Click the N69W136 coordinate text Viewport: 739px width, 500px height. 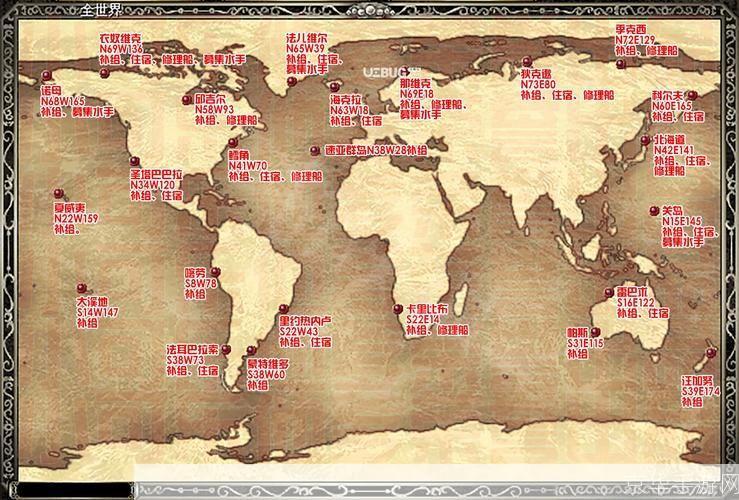(121, 49)
